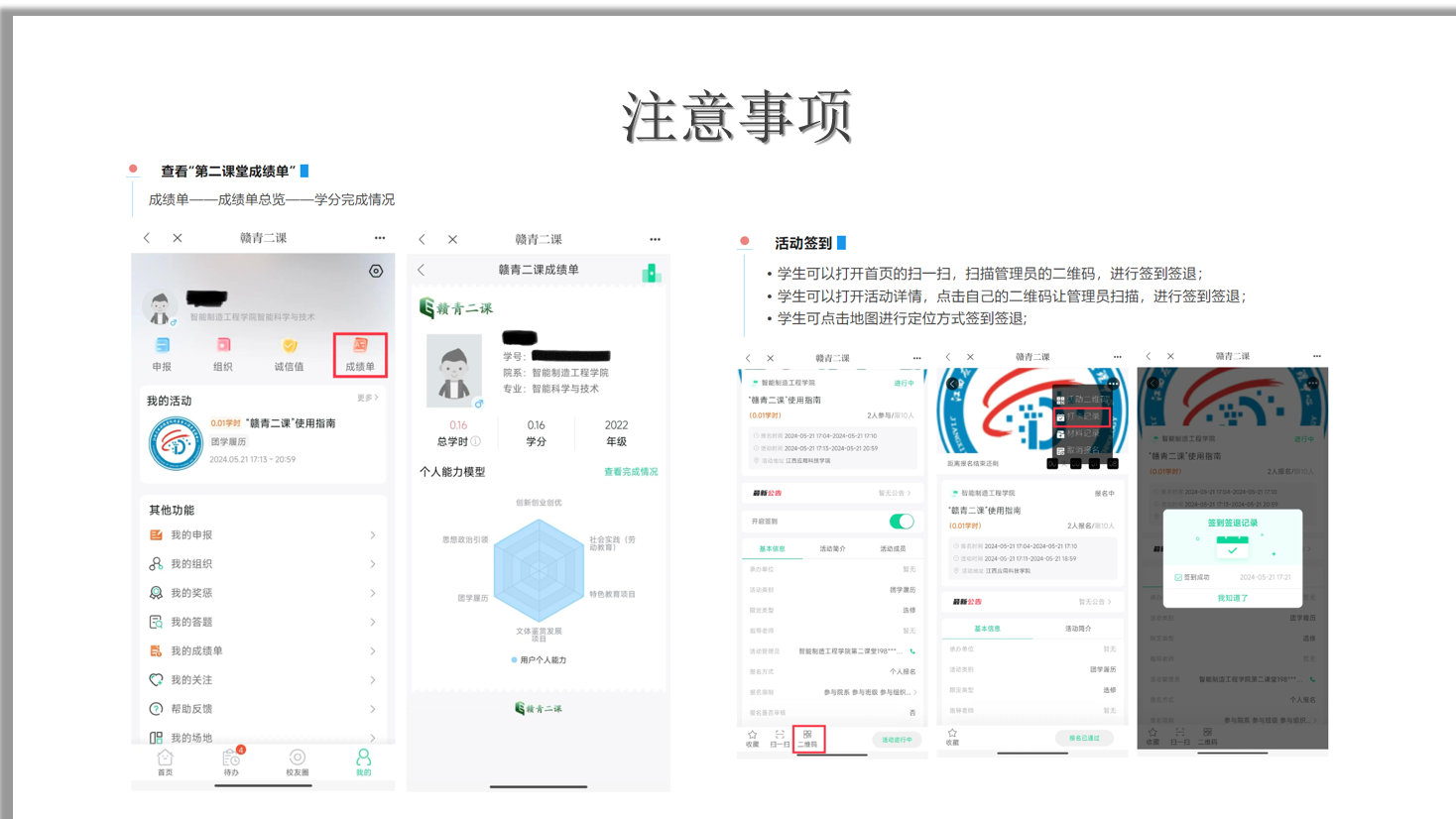Open three-dot menu above 签到签退记录 dialog screen

[x=1317, y=356]
